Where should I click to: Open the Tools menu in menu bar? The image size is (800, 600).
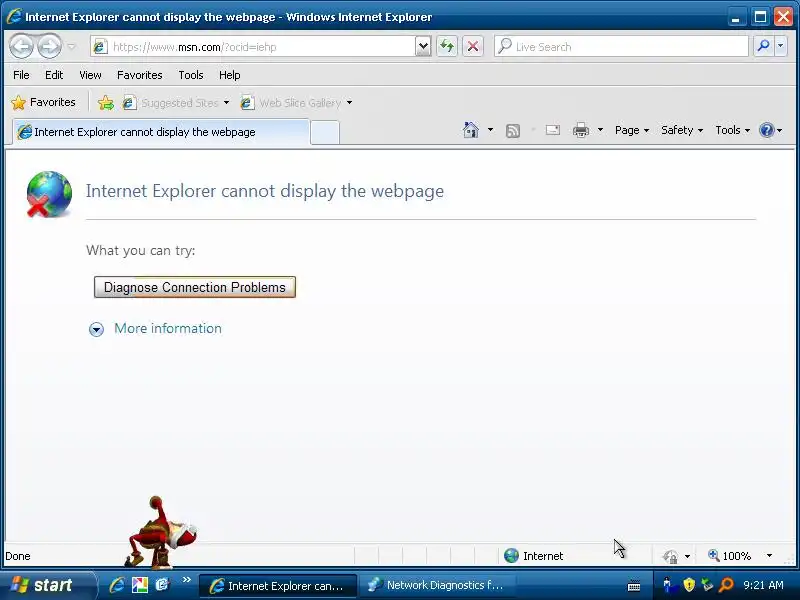click(x=191, y=75)
